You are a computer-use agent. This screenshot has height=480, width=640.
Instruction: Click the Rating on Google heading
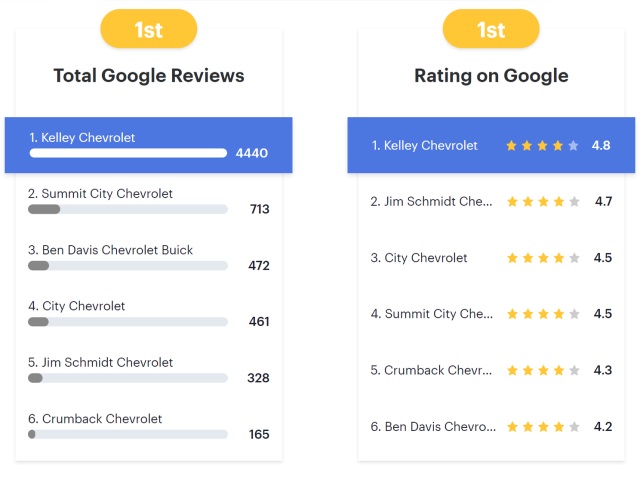(491, 76)
